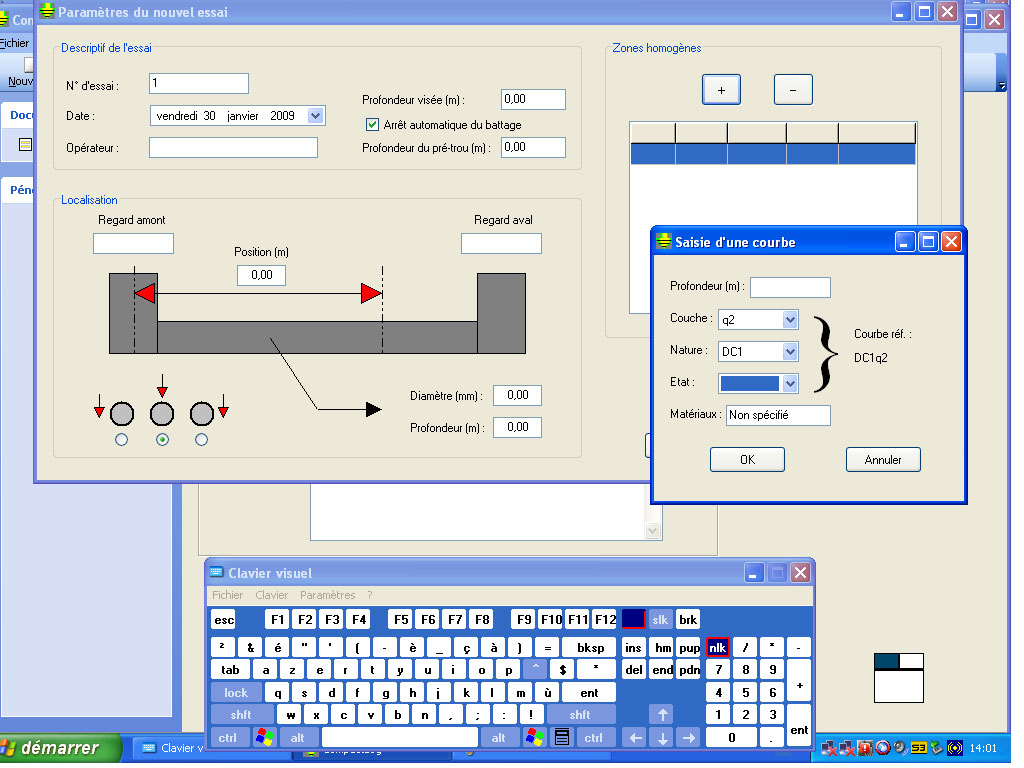Confirm the curve entry with OK
This screenshot has height=768, width=1024.
(x=747, y=459)
